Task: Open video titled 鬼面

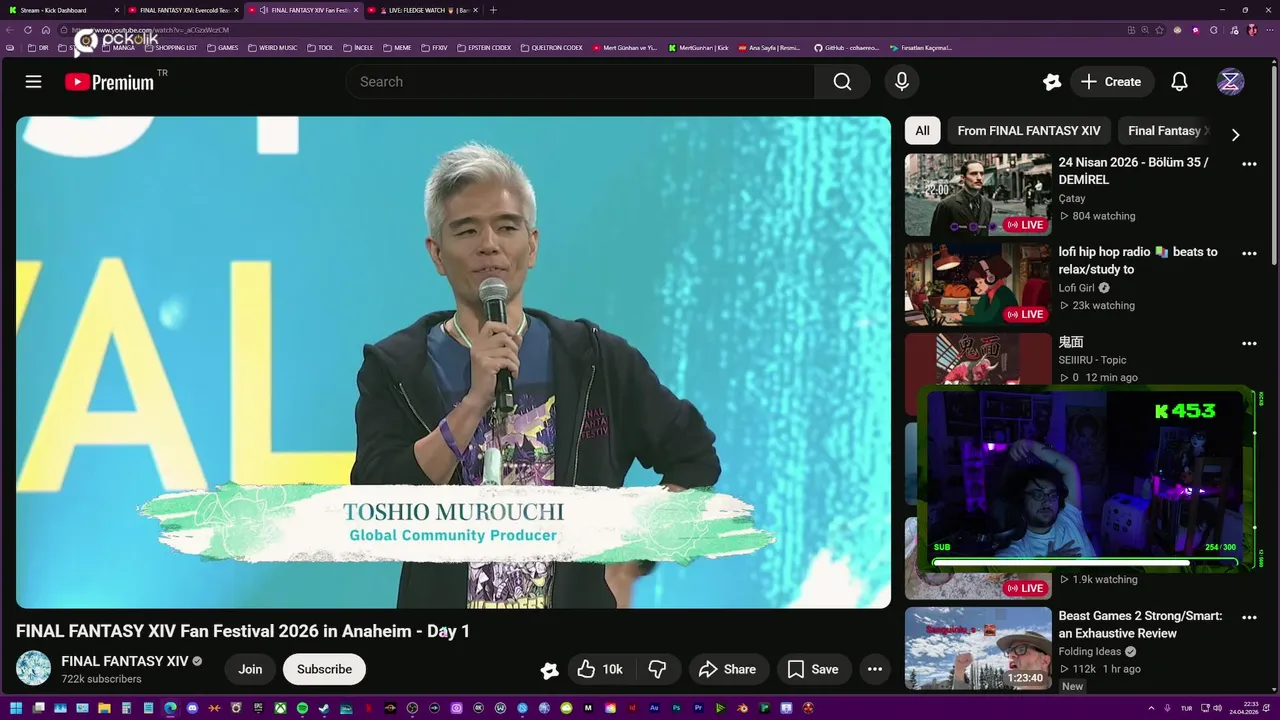Action: point(1071,342)
